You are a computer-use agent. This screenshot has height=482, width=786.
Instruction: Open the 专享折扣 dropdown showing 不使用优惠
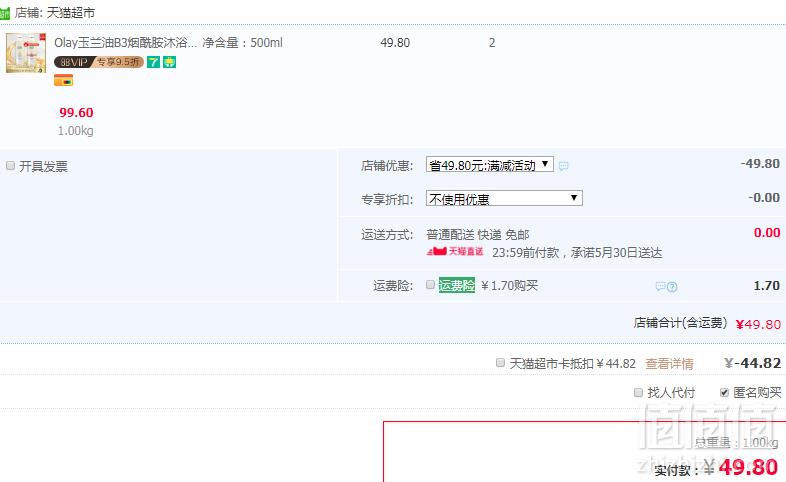click(504, 198)
